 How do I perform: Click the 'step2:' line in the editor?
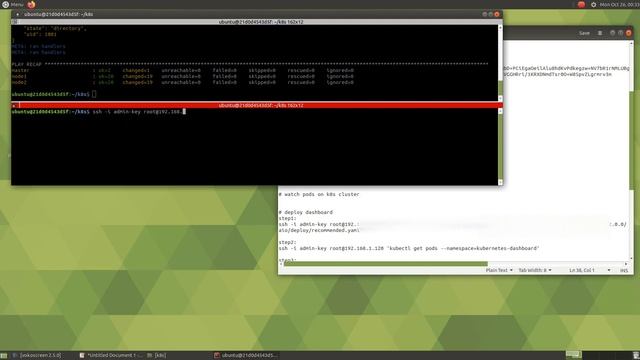(x=287, y=242)
